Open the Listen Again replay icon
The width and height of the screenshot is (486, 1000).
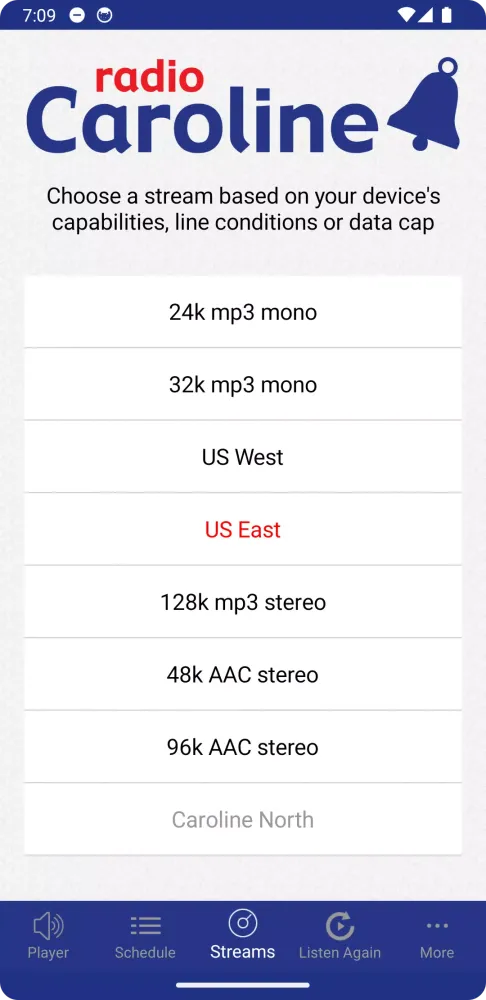pyautogui.click(x=340, y=925)
